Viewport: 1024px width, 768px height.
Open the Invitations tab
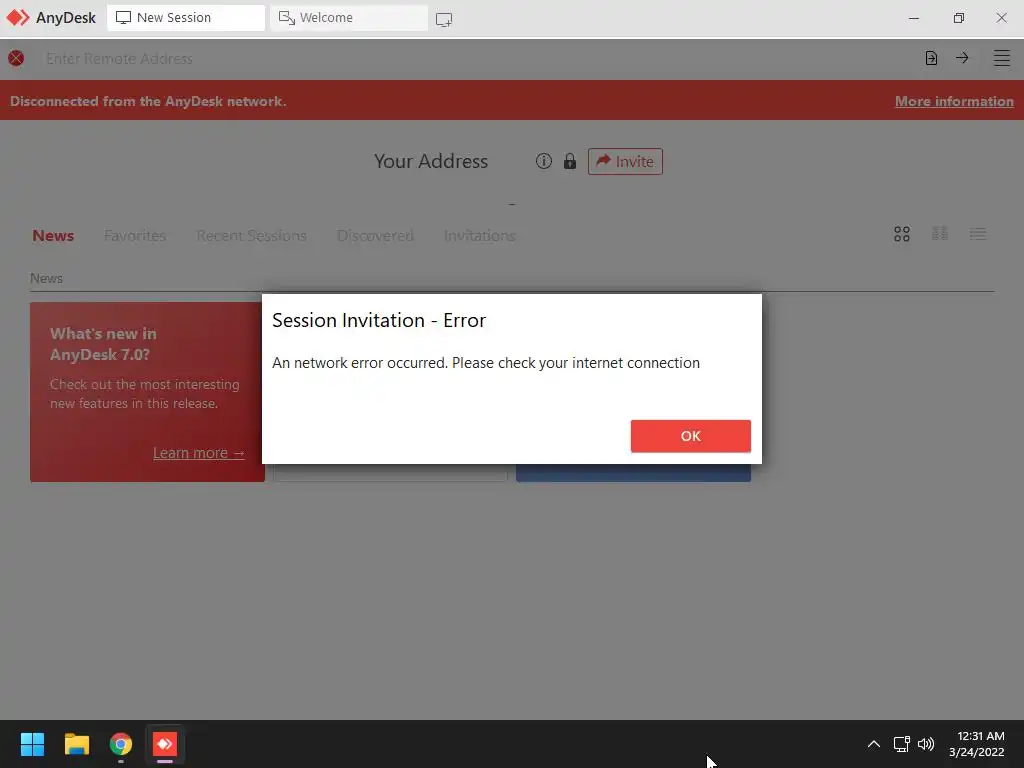479,236
